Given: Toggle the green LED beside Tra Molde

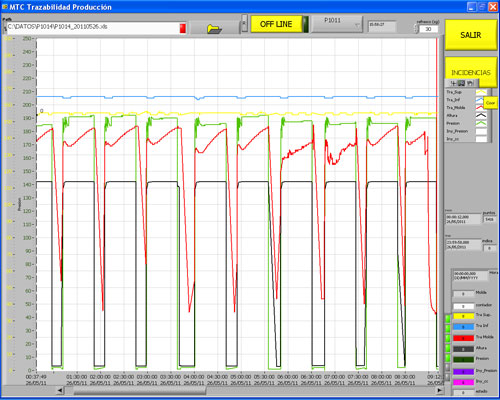Looking at the screenshot, I should pyautogui.click(x=448, y=338).
